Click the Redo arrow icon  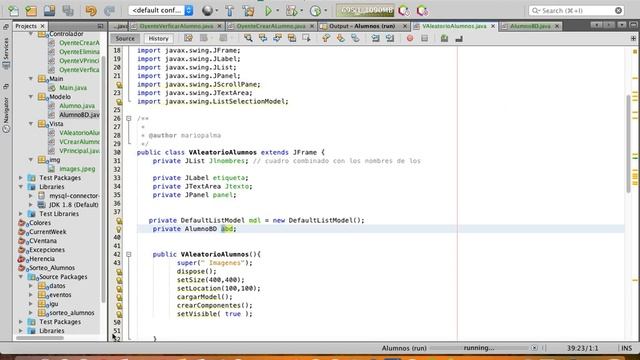pyautogui.click(x=109, y=11)
